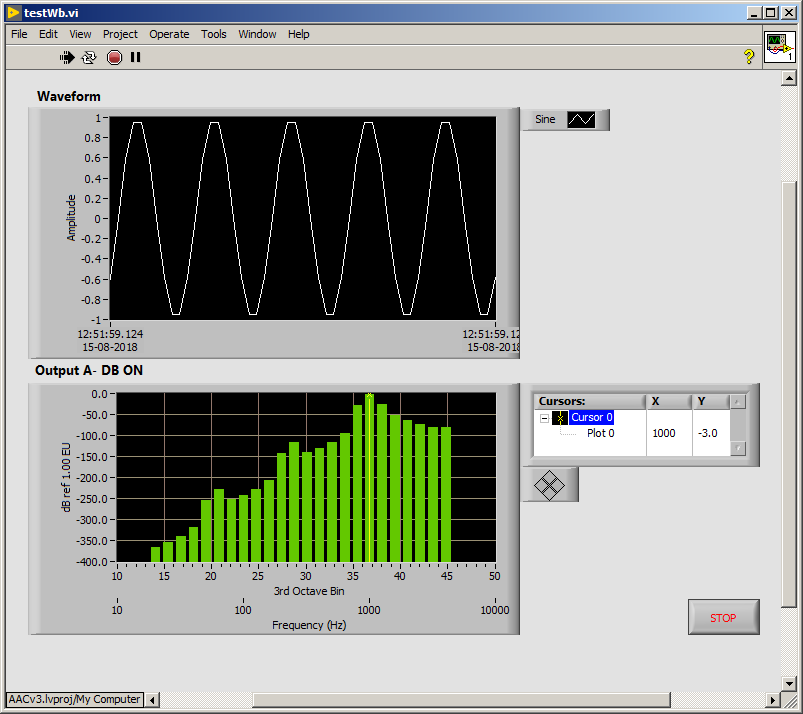
Task: Abort execution with the red stop icon
Action: [114, 57]
